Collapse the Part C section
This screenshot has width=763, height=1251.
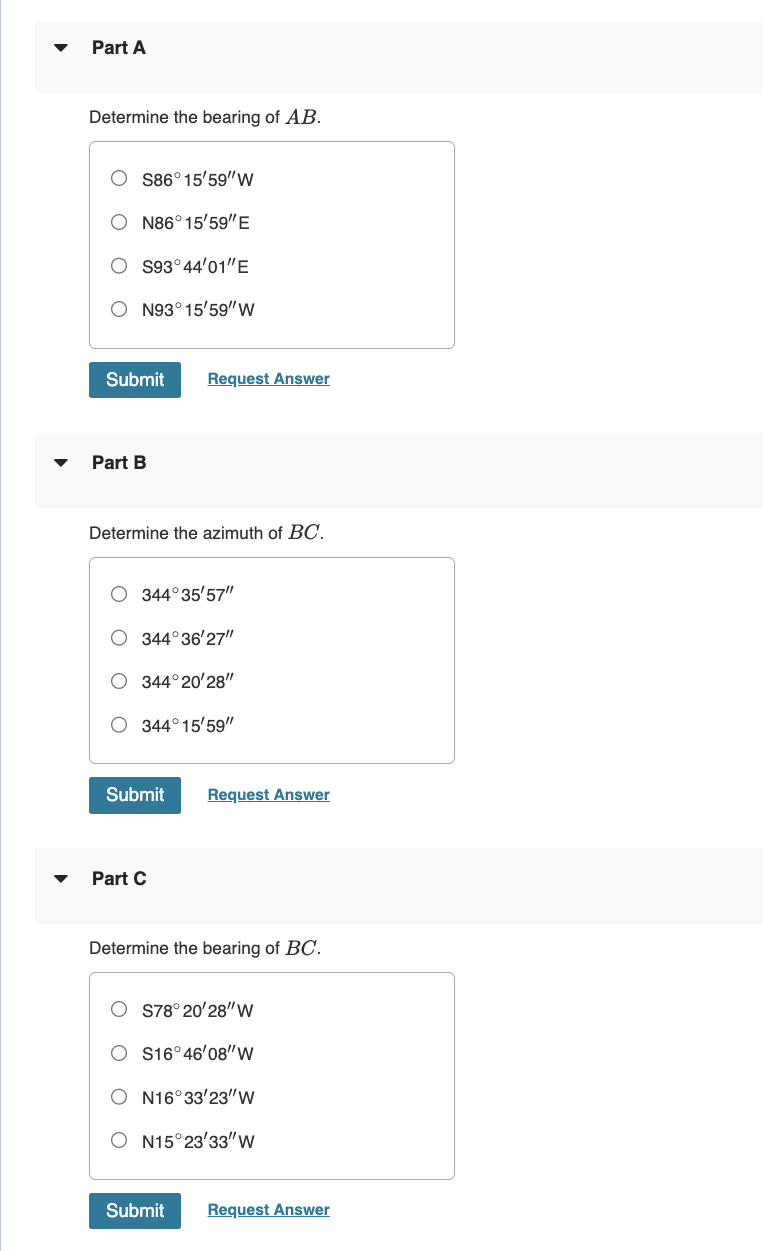[61, 877]
